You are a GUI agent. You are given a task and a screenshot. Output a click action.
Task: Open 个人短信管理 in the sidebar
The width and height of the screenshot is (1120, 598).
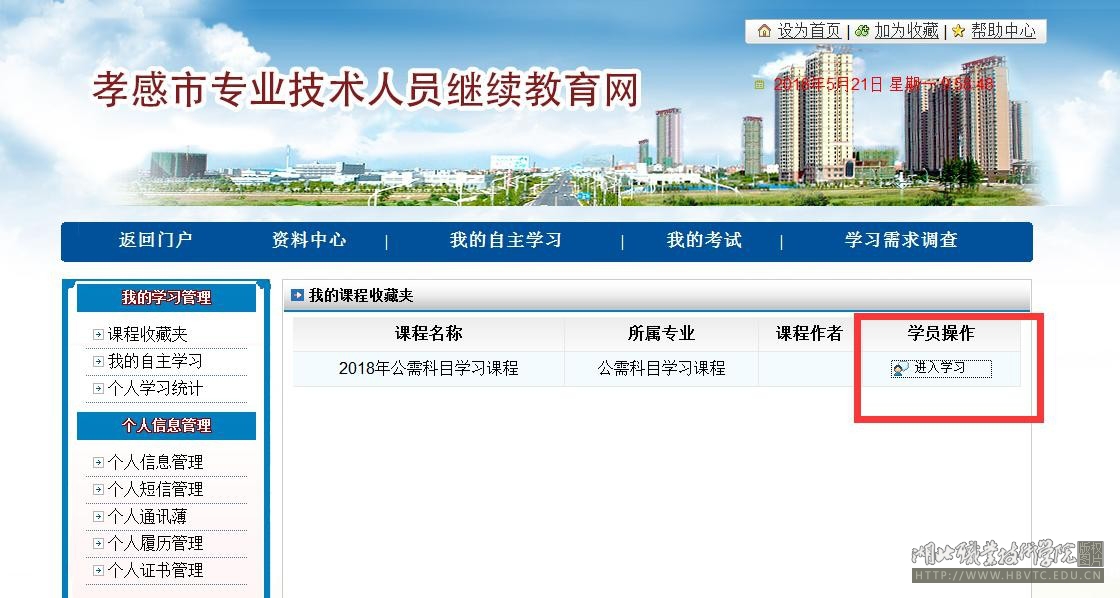155,489
